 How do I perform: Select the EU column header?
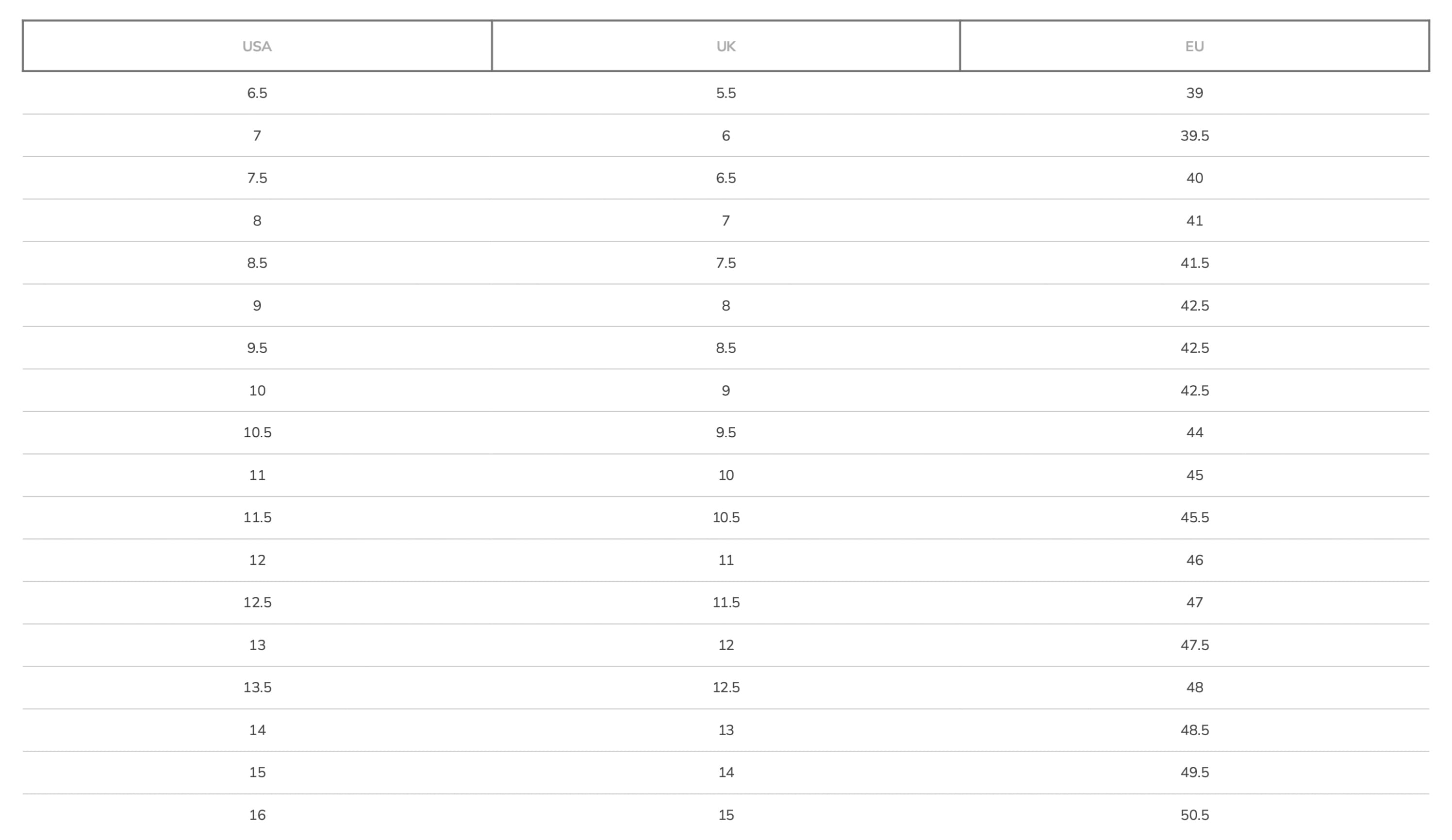tap(1194, 46)
